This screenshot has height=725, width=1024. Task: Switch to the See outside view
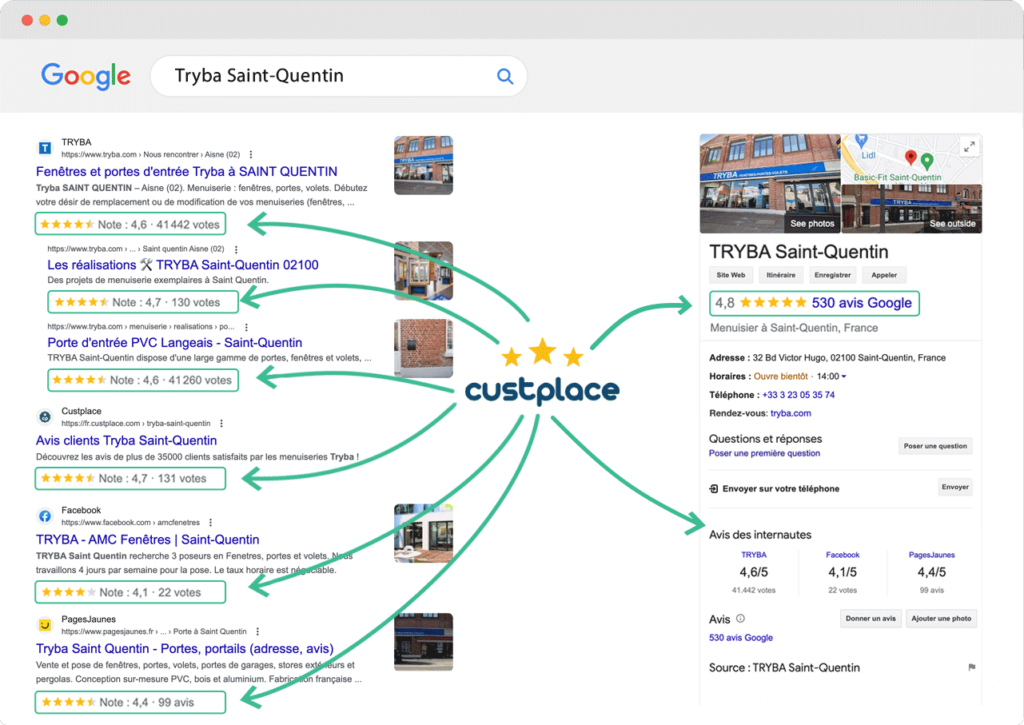[952, 224]
